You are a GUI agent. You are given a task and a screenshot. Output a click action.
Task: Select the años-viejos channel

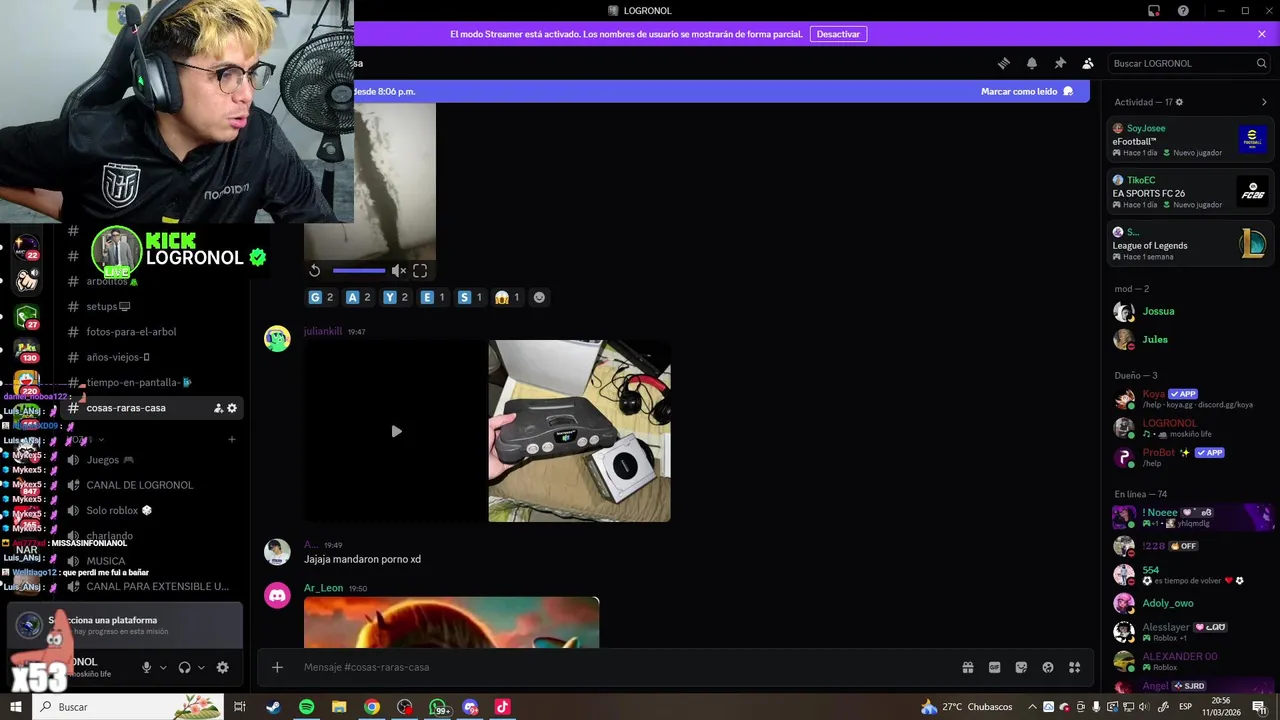153,357
